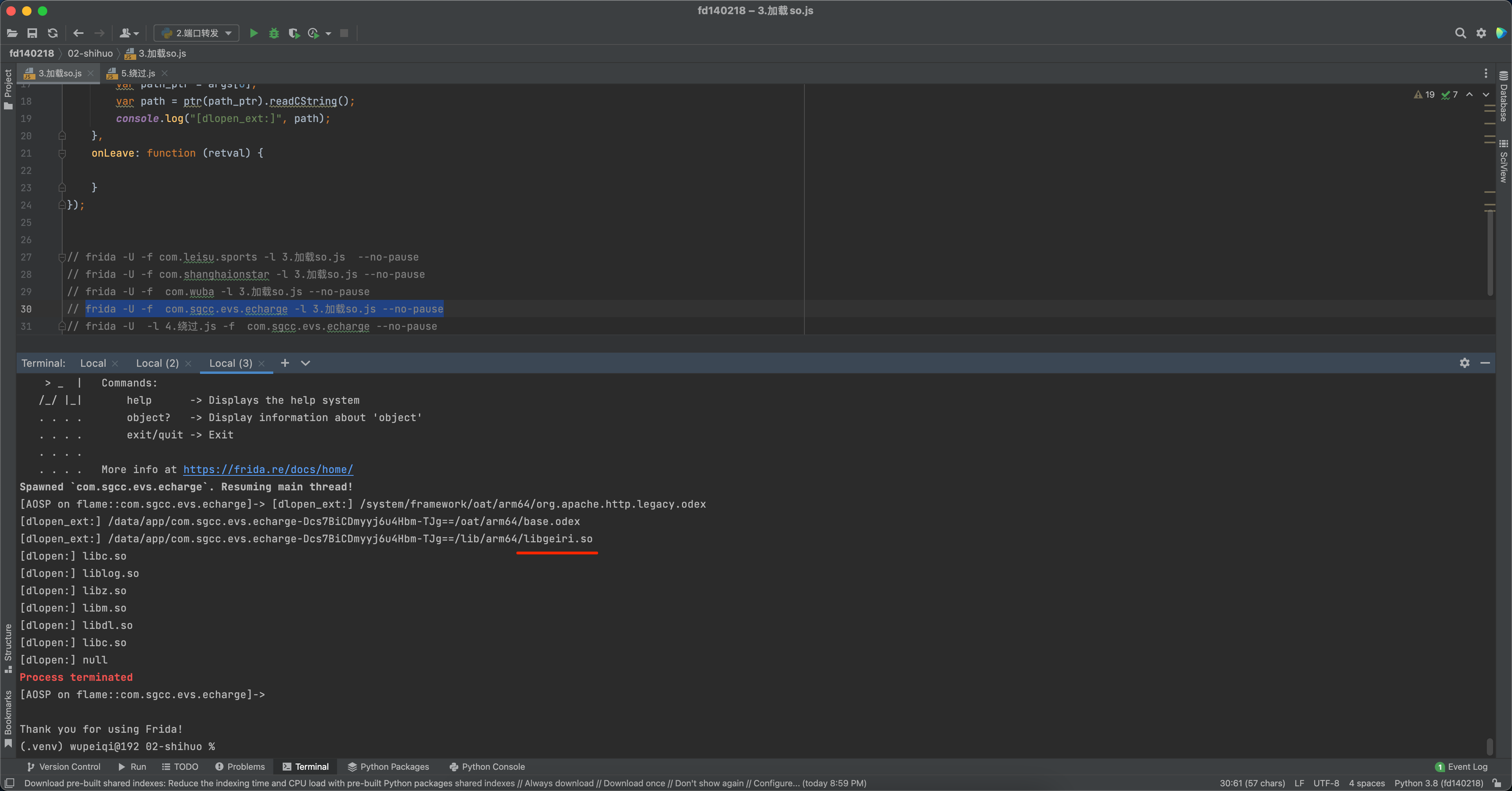Open Version Control tool window
The image size is (1512, 791).
[x=64, y=767]
